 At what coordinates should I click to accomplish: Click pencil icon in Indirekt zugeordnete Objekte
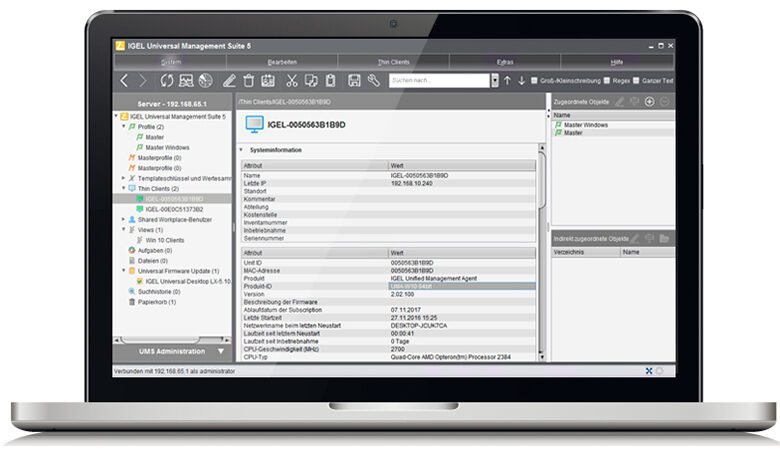click(x=635, y=239)
